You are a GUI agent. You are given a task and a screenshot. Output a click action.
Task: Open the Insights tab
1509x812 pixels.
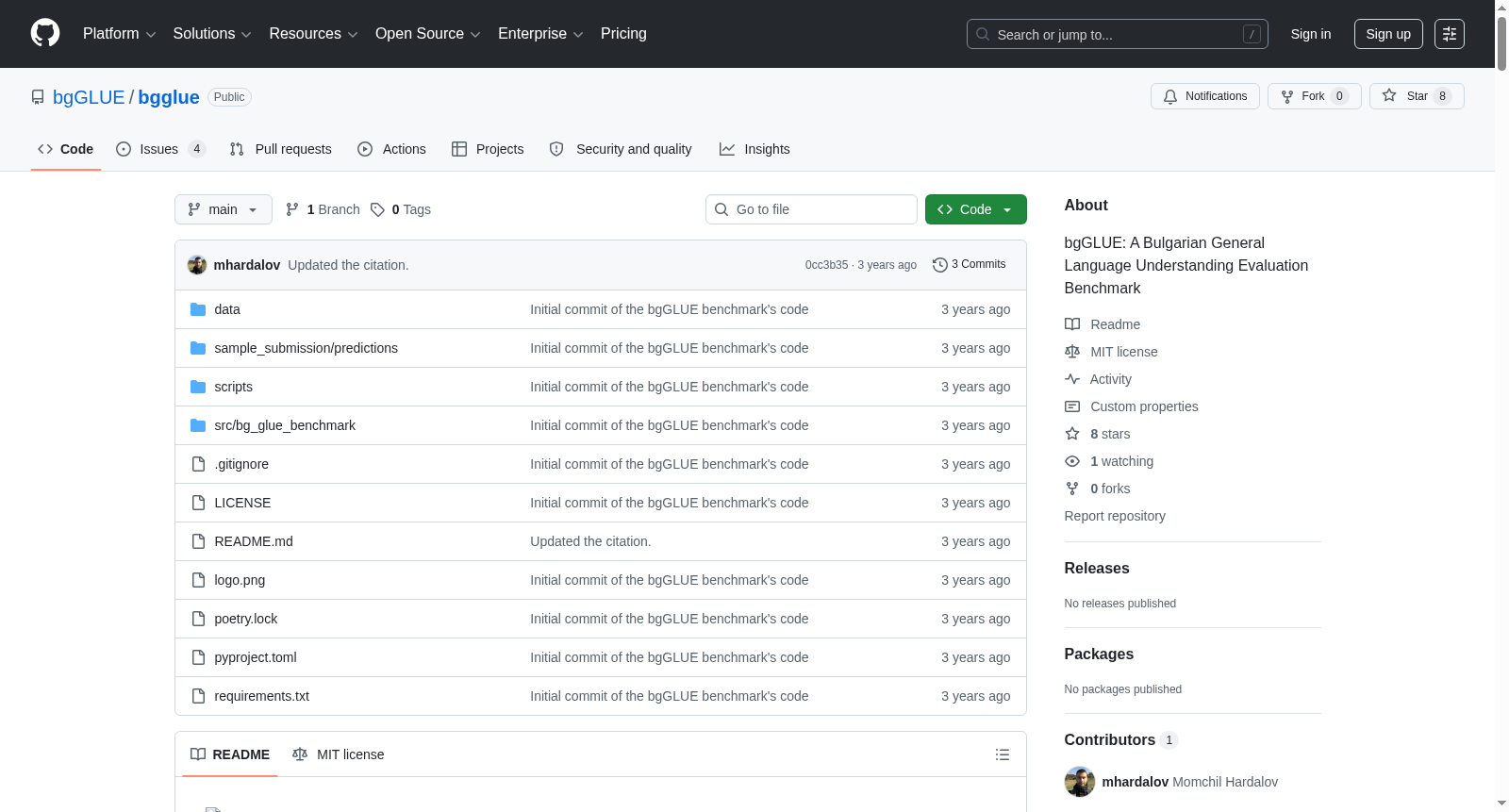click(754, 149)
